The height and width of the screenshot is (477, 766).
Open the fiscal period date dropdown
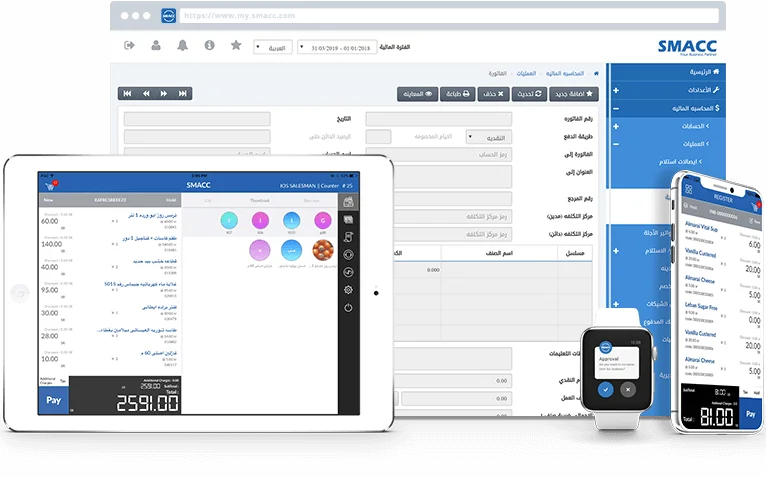pyautogui.click(x=337, y=47)
